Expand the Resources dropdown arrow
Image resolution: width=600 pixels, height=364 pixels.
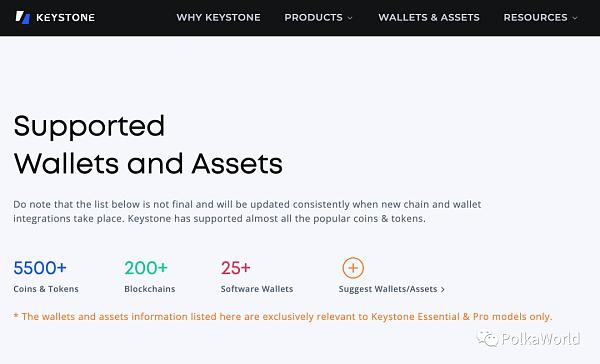tap(575, 18)
